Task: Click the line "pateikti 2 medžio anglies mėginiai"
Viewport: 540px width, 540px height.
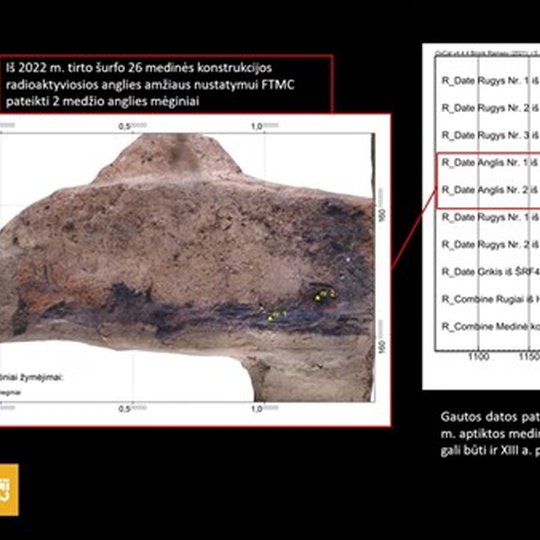Action: click(103, 101)
